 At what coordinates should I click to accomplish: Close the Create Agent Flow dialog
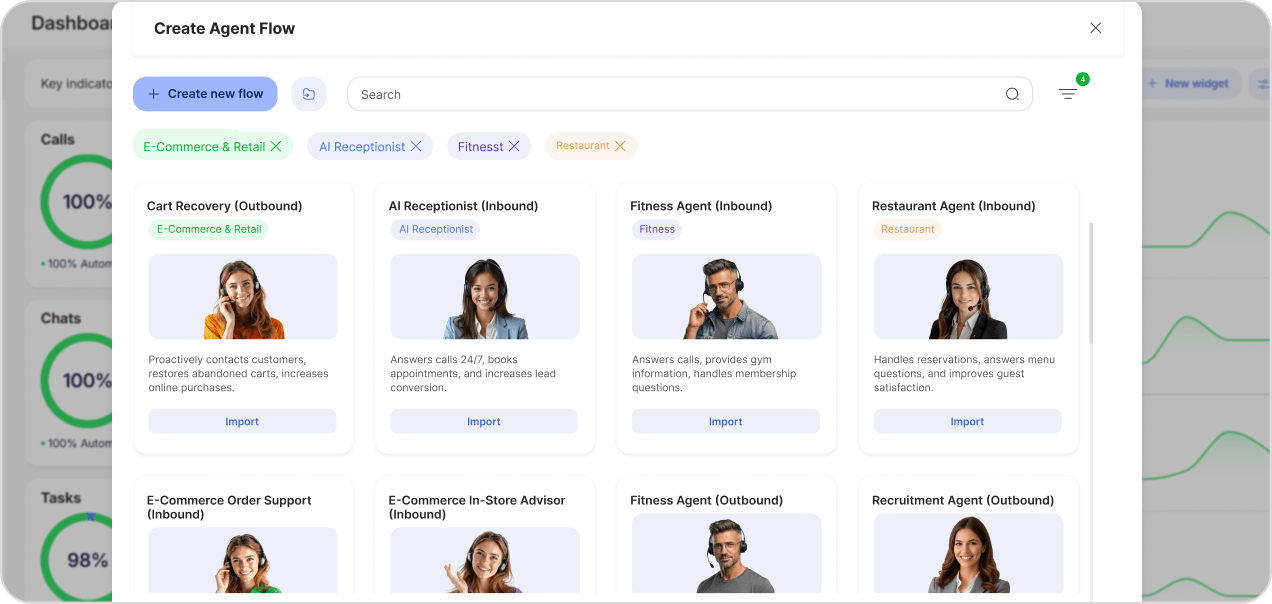click(1095, 28)
